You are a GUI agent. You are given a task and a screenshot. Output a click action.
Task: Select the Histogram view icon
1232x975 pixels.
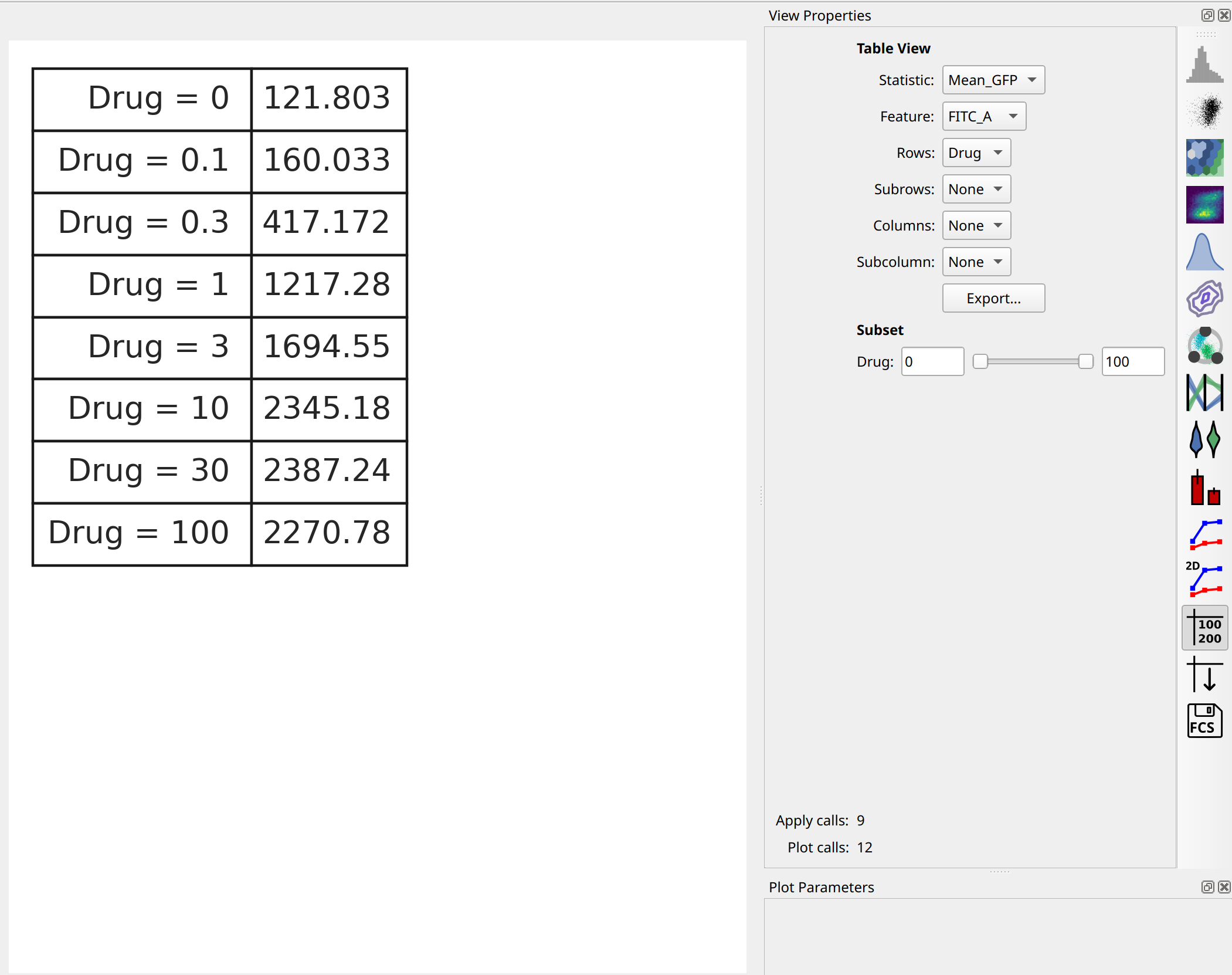click(1204, 65)
